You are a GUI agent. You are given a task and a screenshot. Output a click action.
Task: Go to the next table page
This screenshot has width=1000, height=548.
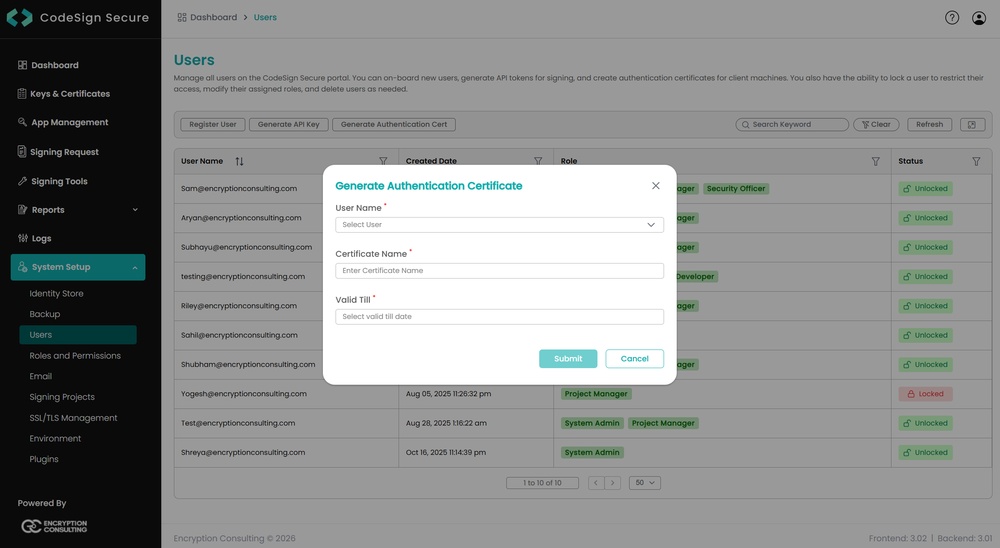pyautogui.click(x=613, y=483)
